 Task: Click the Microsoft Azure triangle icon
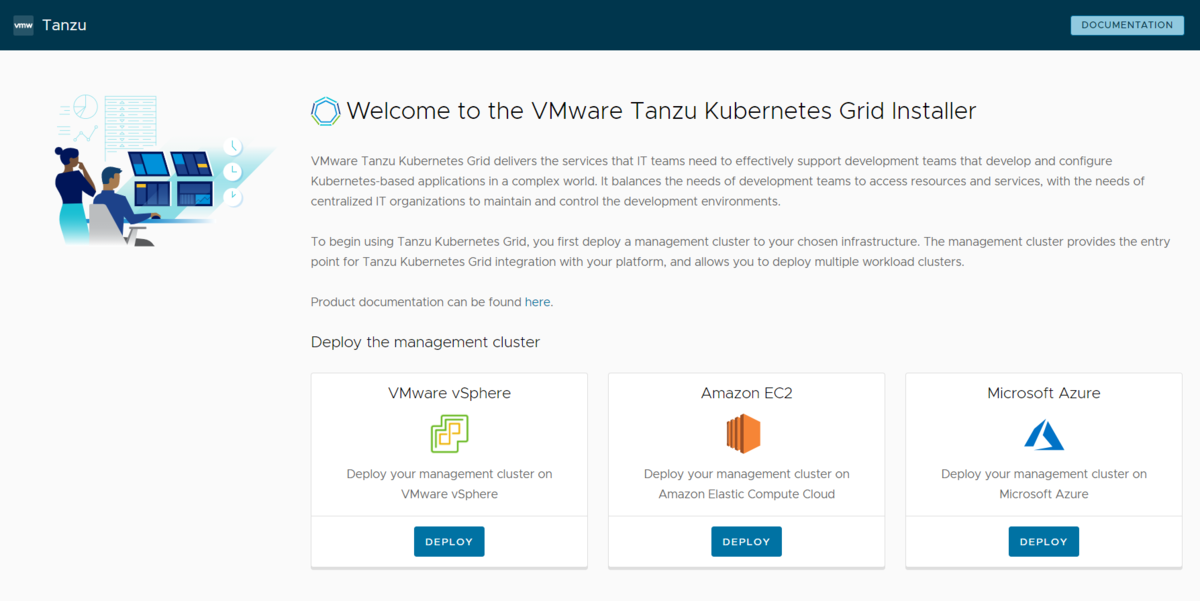pyautogui.click(x=1044, y=435)
